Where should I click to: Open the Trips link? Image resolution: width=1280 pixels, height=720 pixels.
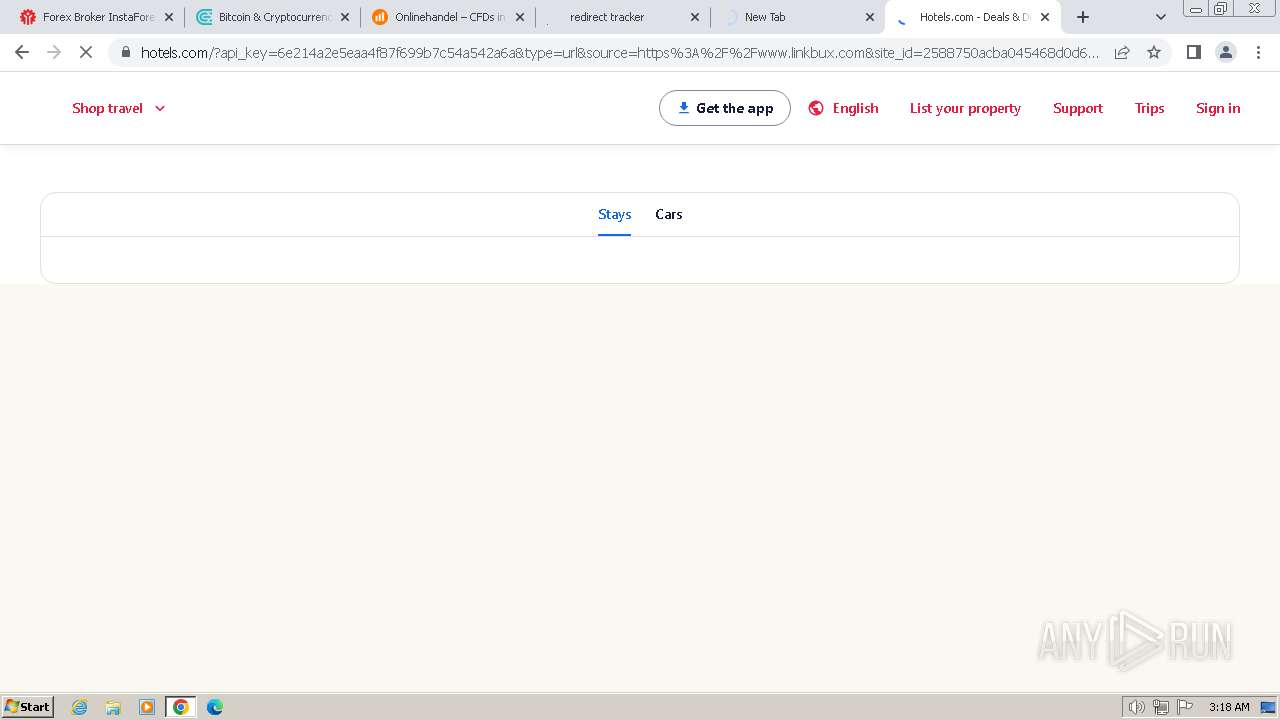[1149, 108]
